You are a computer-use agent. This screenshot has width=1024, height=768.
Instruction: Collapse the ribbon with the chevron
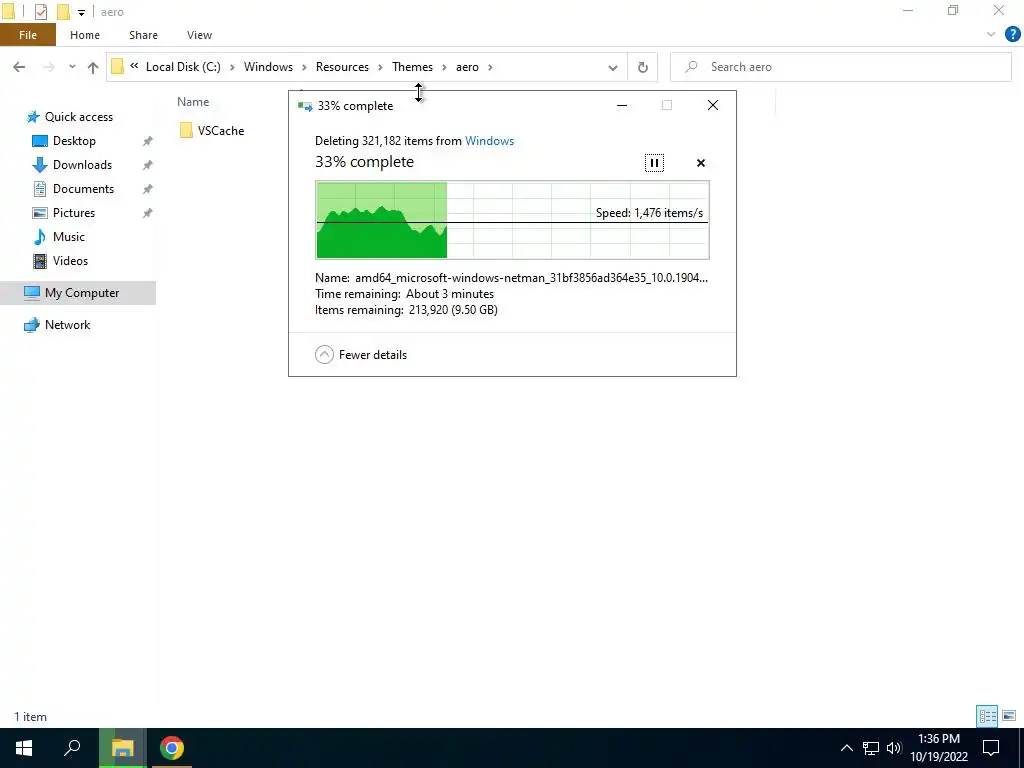click(x=991, y=35)
